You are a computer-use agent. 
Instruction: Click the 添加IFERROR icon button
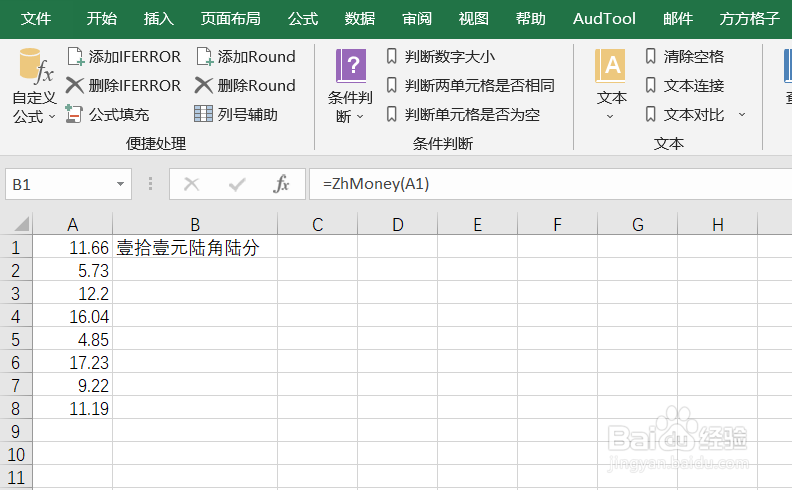point(76,57)
